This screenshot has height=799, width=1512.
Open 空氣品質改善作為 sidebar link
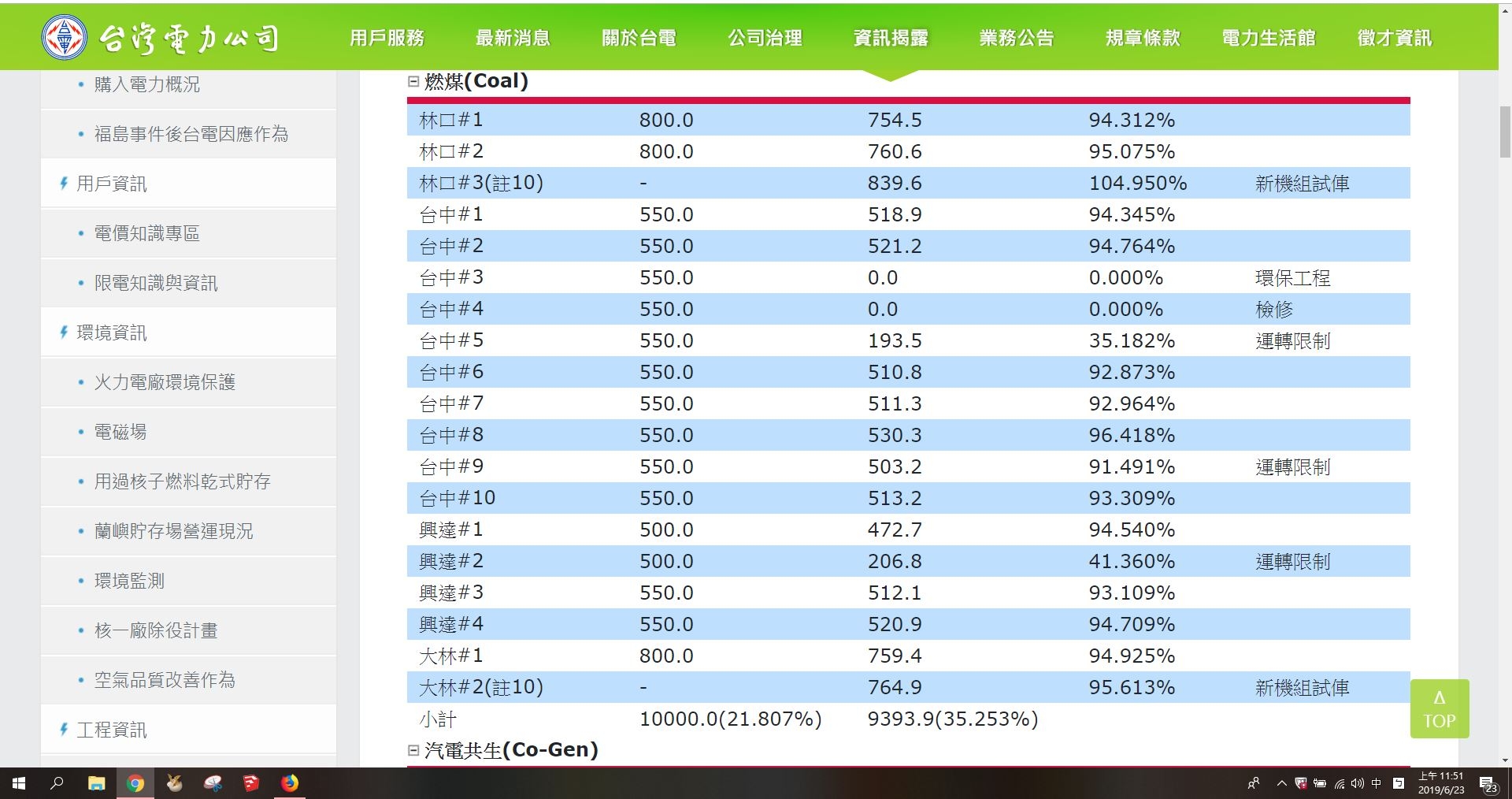165,680
